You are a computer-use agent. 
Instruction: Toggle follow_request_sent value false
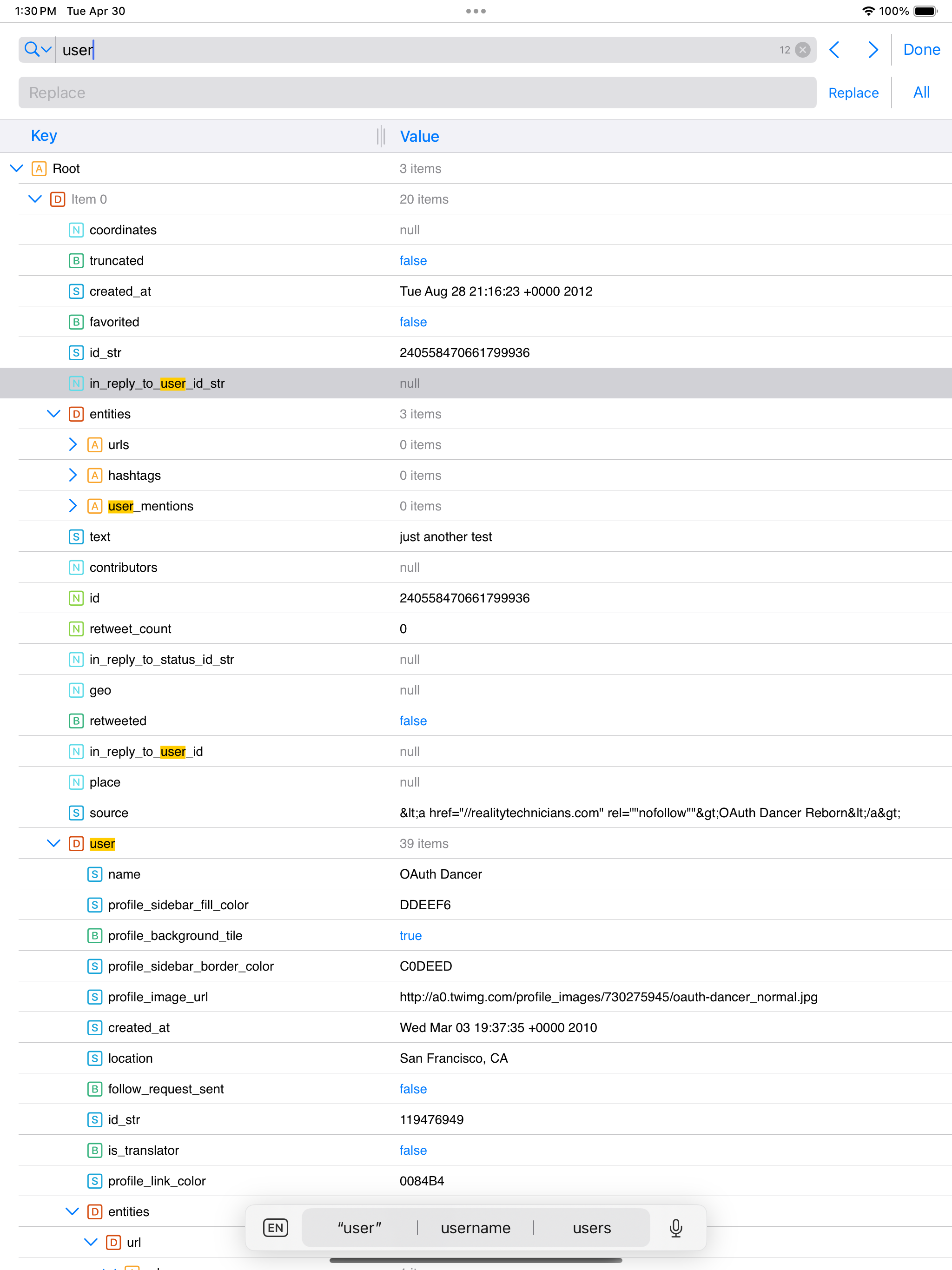coord(413,1089)
